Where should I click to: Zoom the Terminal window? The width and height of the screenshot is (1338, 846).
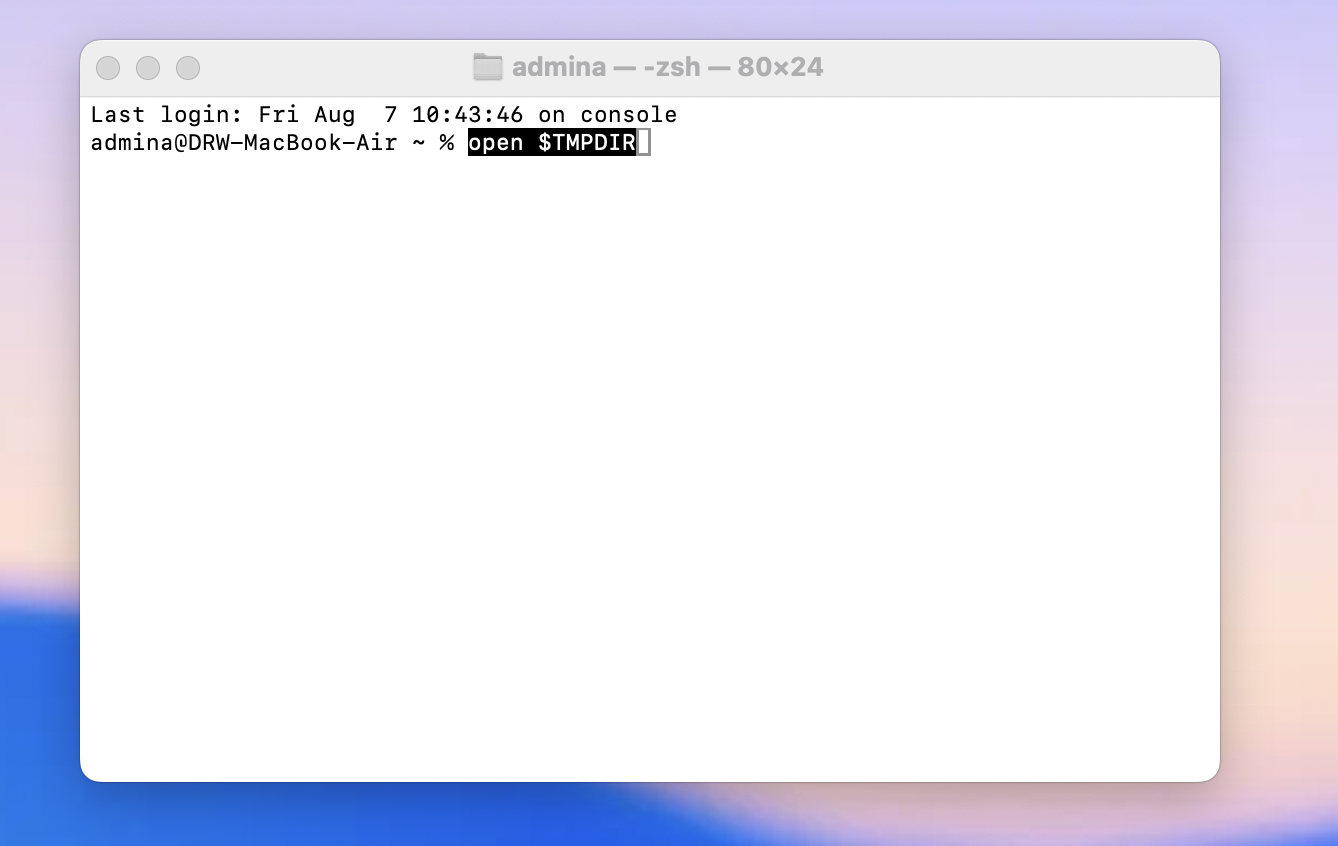click(x=188, y=68)
